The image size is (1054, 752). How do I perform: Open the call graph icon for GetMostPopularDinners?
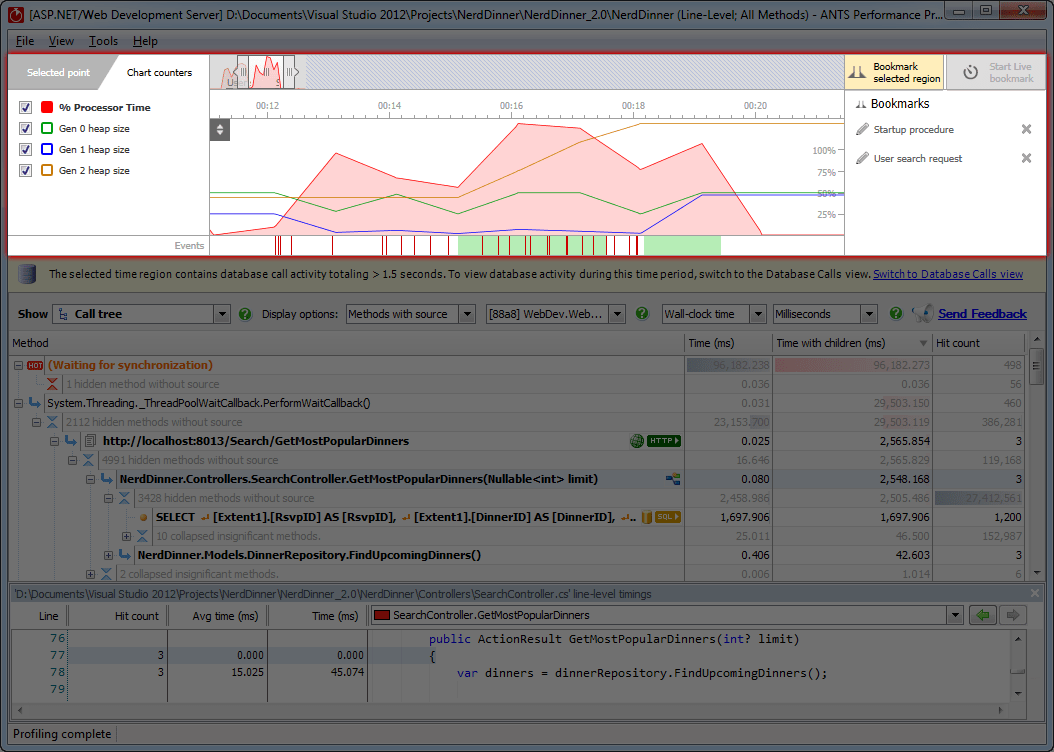[x=673, y=480]
